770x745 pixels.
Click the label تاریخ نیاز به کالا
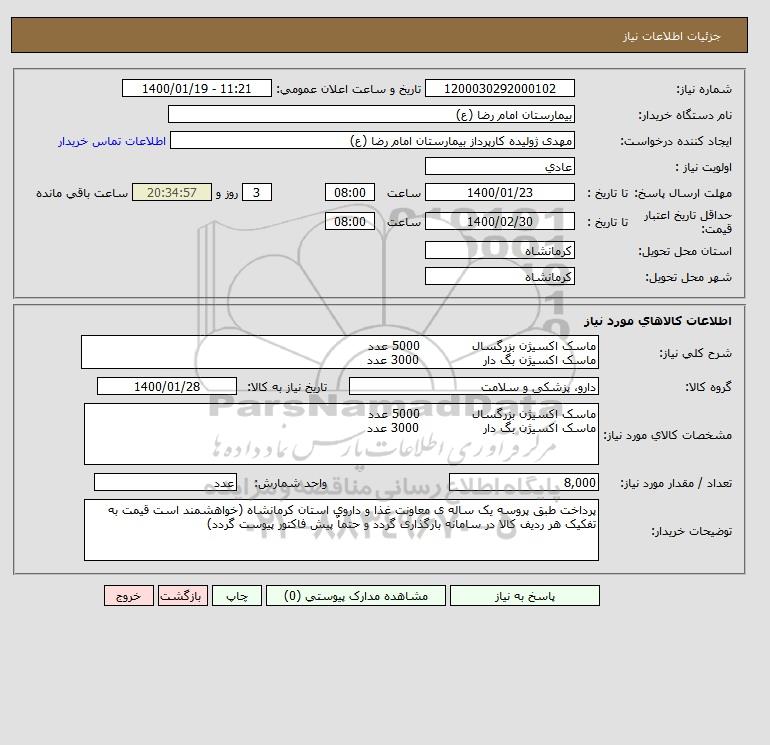coord(287,387)
